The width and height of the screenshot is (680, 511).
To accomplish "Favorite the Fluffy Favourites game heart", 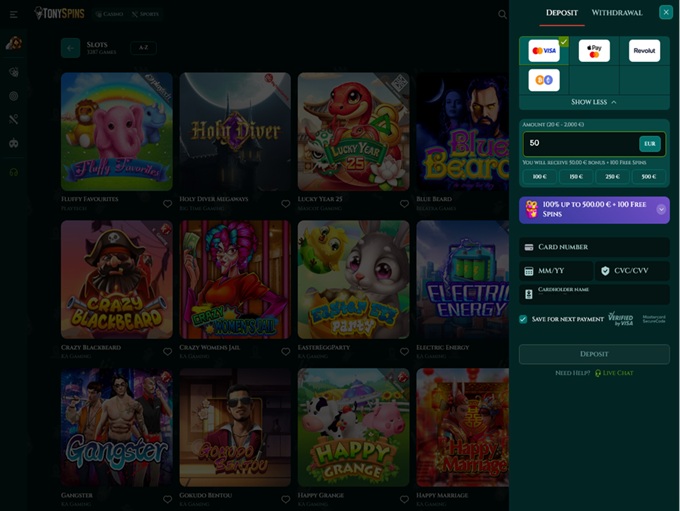I will [168, 203].
